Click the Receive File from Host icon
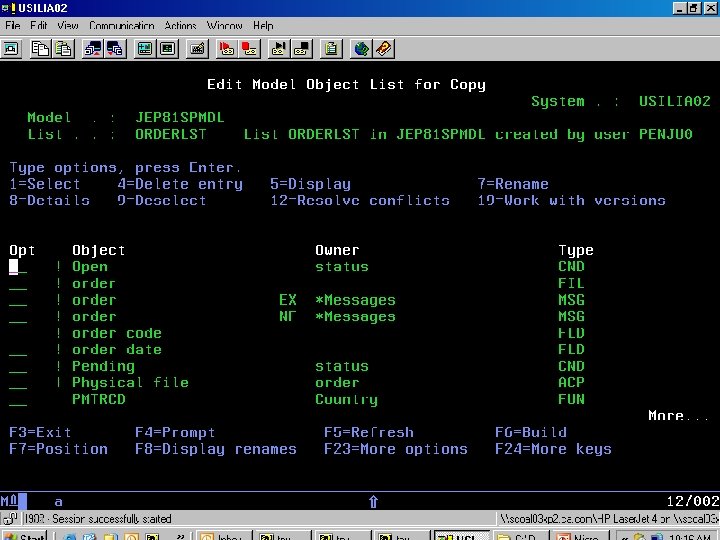720x540 pixels. pos(115,49)
